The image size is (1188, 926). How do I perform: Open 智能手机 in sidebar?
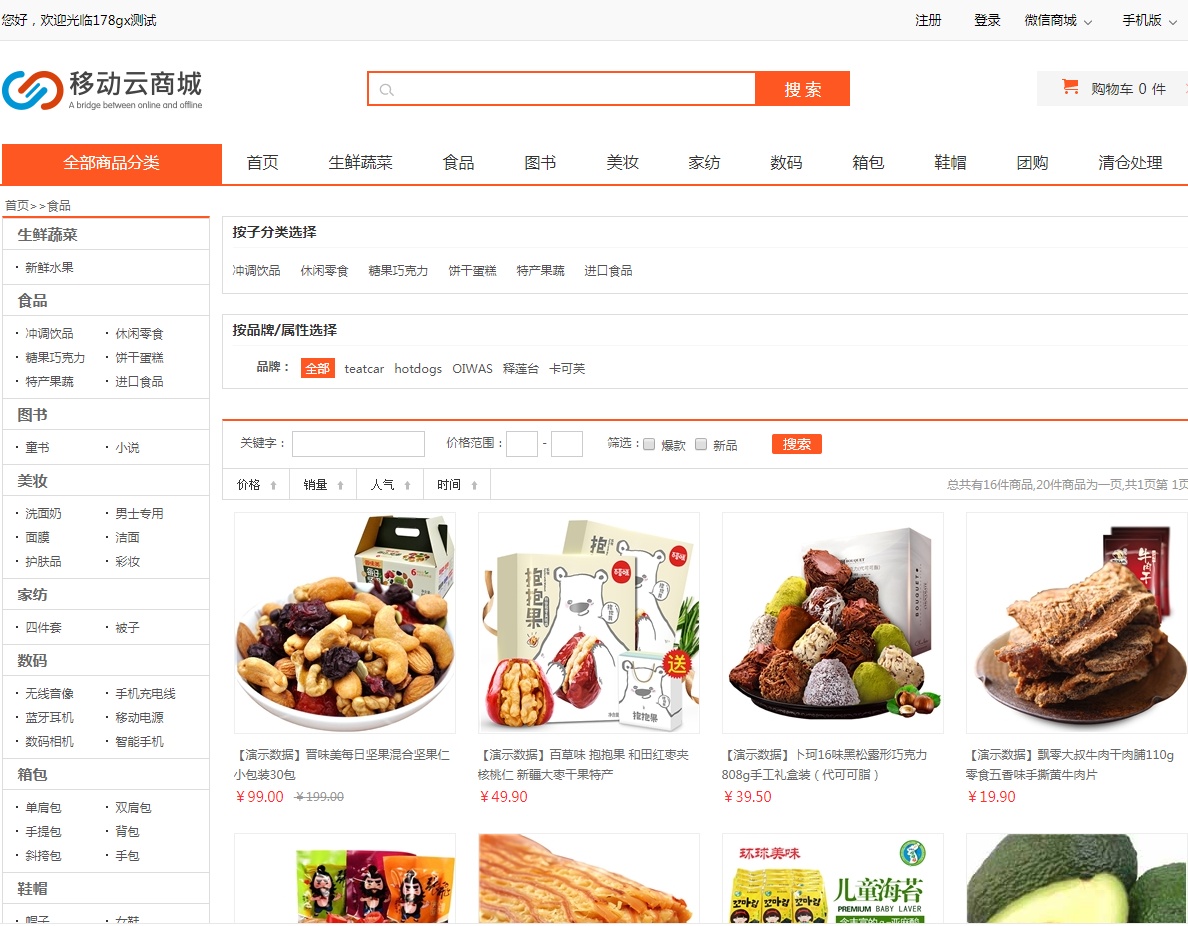point(139,742)
